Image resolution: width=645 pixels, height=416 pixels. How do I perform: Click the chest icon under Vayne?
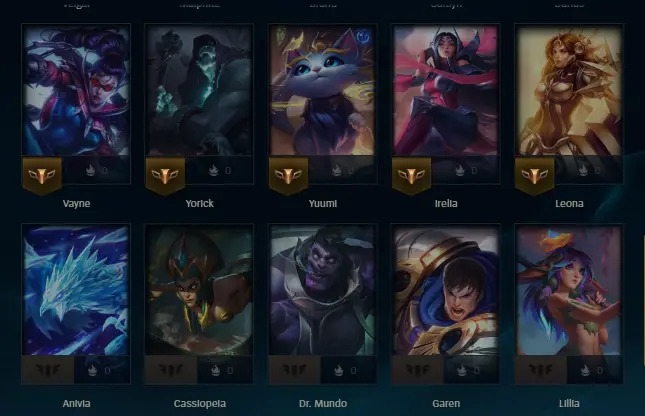point(90,170)
